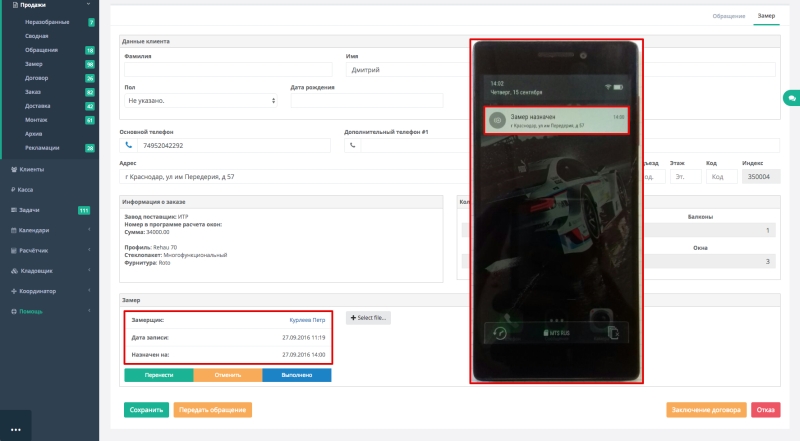Click the orange Отменить button
The height and width of the screenshot is (441, 800).
(x=228, y=375)
